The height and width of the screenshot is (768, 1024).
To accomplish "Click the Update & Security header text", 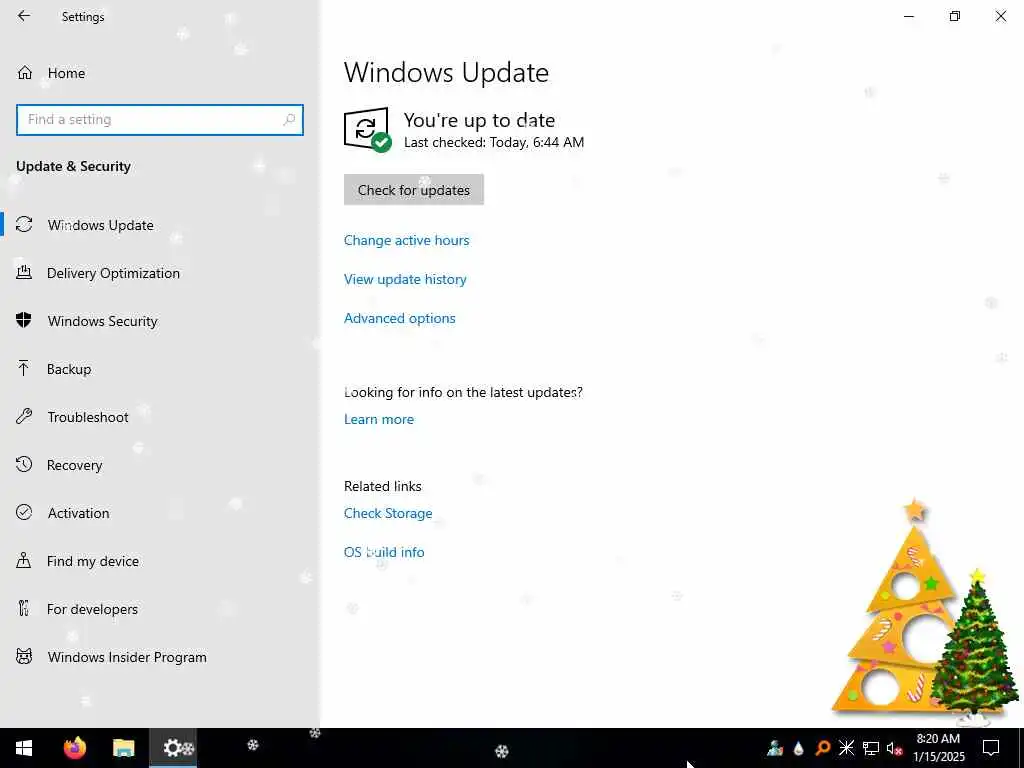I will point(73,167).
